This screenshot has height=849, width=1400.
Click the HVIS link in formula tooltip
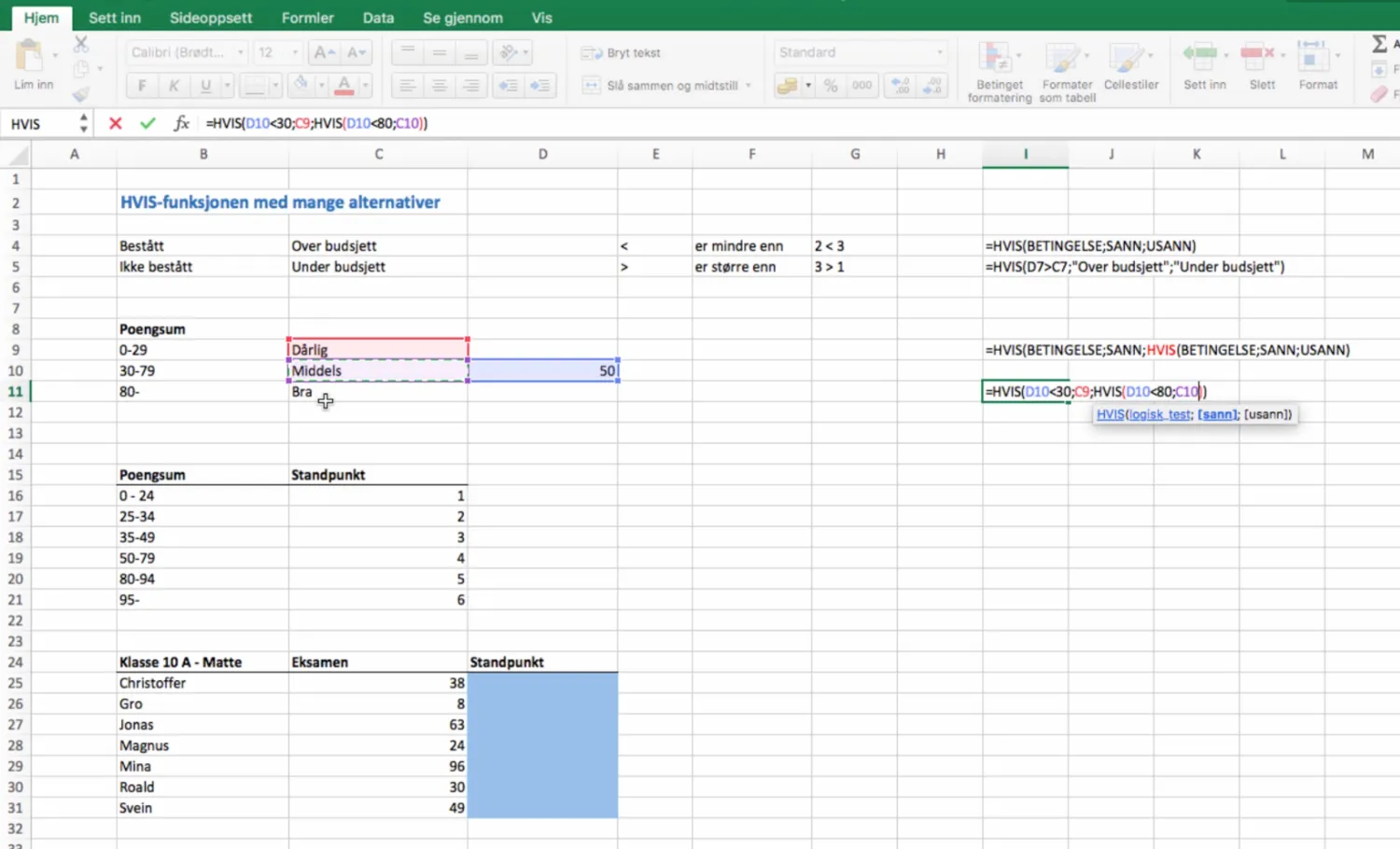pyautogui.click(x=1110, y=414)
